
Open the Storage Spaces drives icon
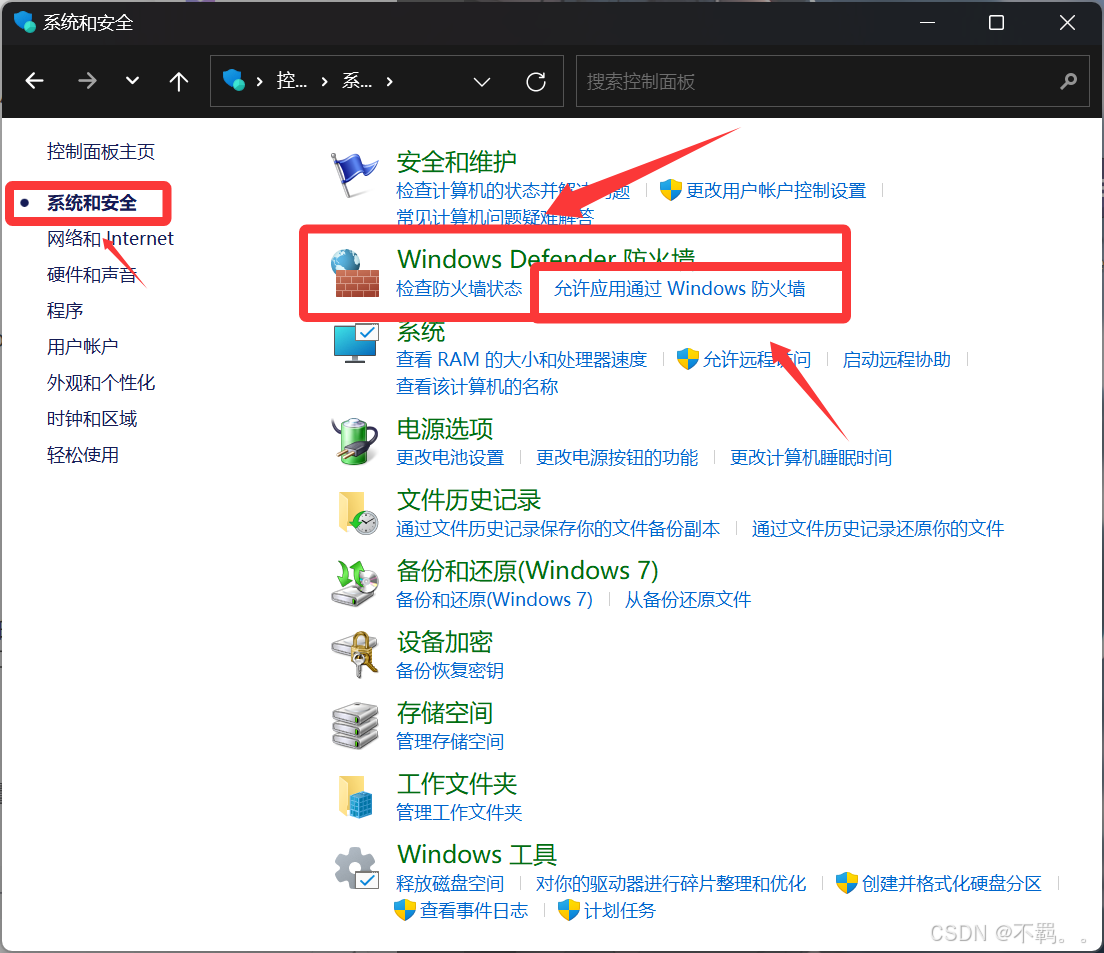(355, 726)
